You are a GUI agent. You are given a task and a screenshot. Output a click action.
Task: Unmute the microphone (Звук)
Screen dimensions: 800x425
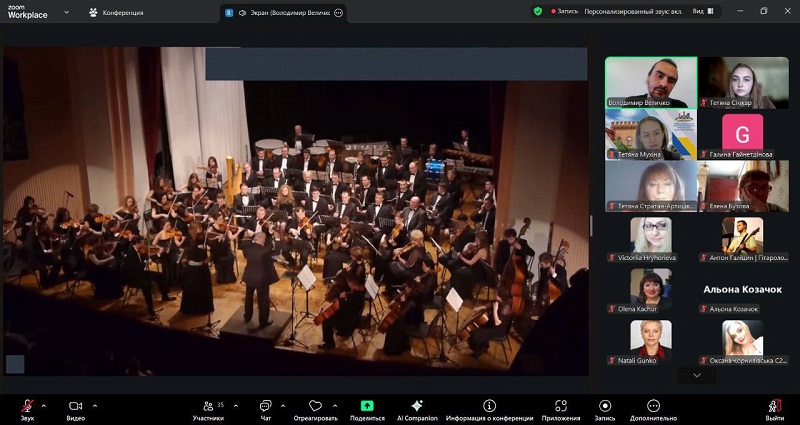click(x=26, y=406)
